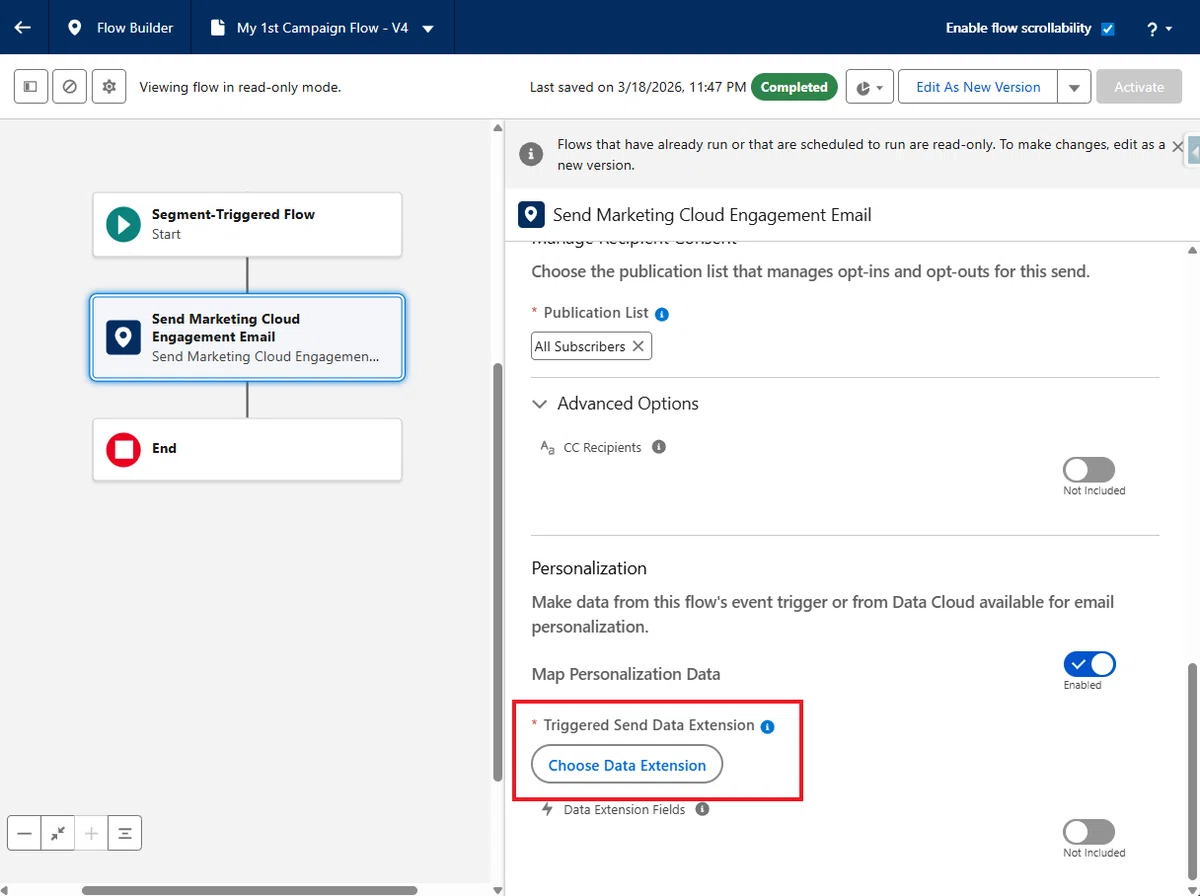1200x896 pixels.
Task: Zoom in with the plus button
Action: click(x=91, y=833)
